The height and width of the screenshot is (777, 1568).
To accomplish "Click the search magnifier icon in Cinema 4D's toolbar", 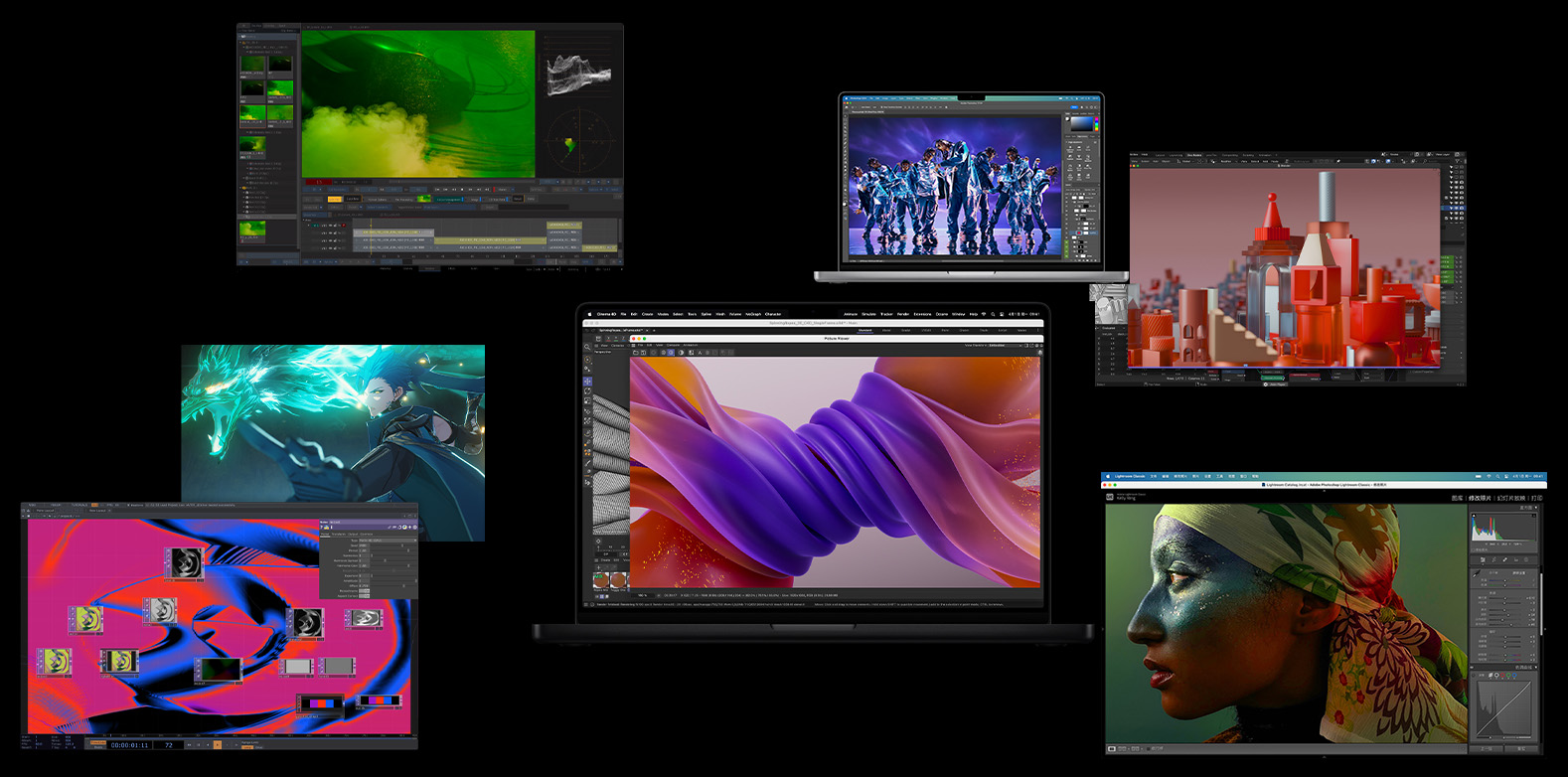I will [x=588, y=347].
